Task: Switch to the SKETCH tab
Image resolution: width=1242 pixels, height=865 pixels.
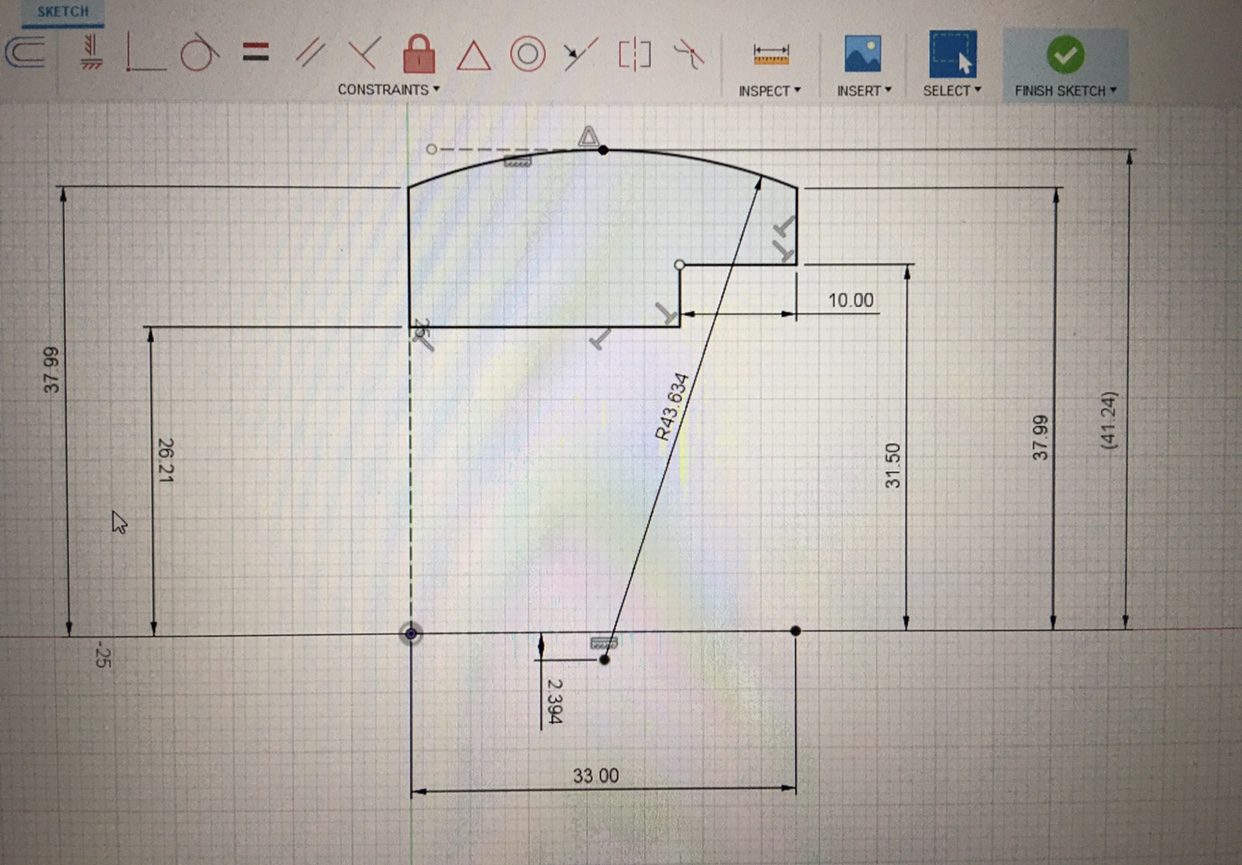Action: (63, 12)
